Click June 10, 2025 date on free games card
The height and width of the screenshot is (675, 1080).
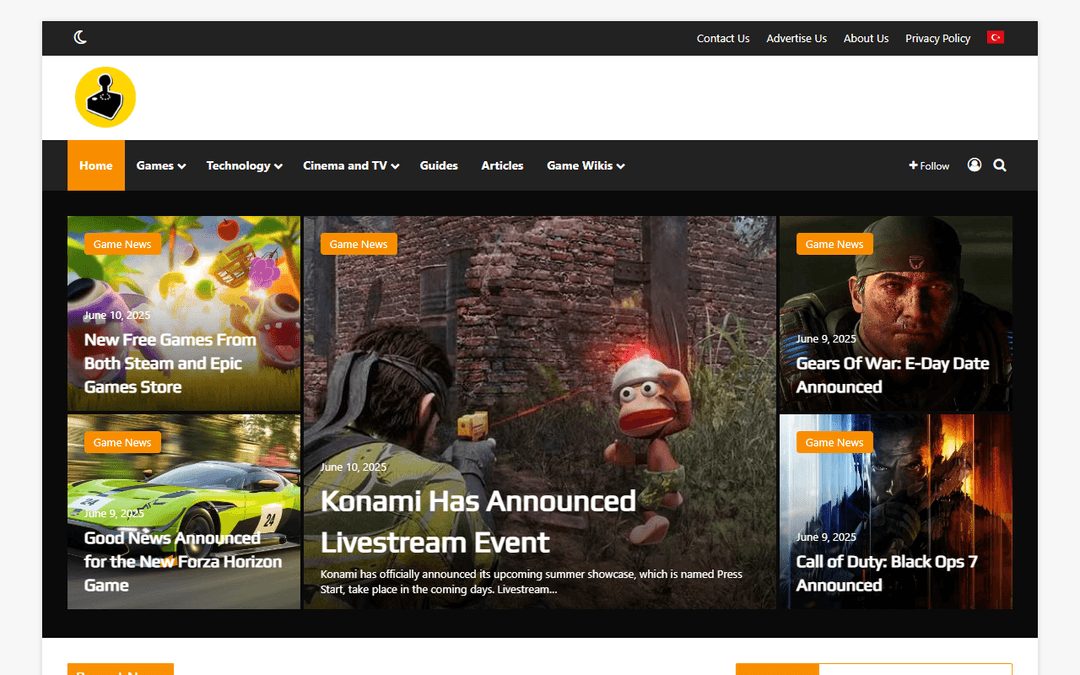click(x=117, y=315)
